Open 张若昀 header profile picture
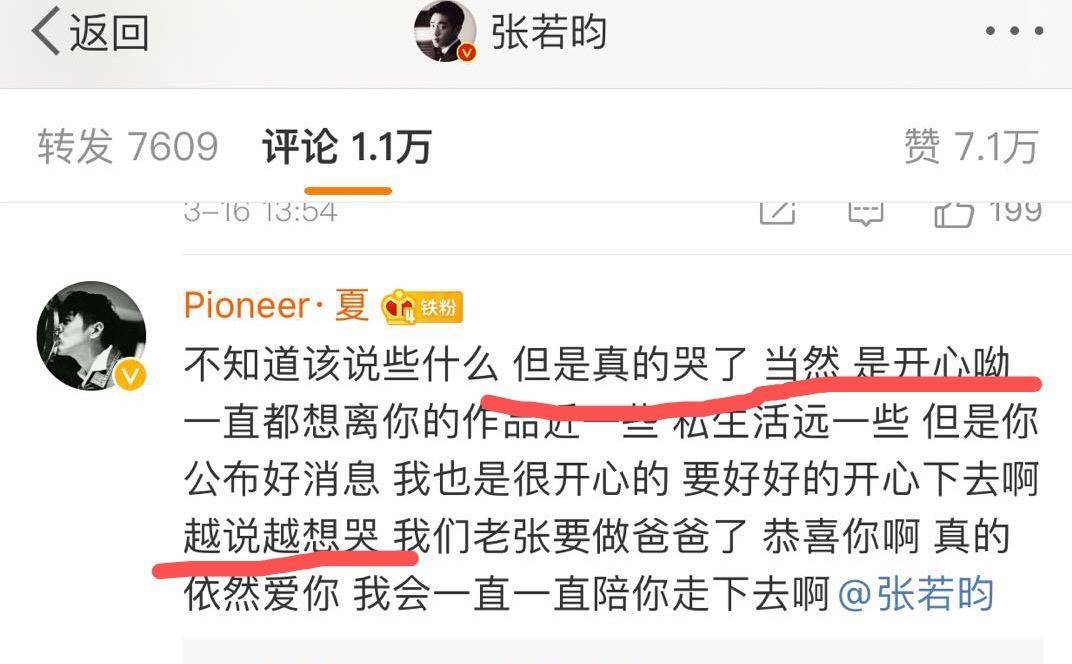Image resolution: width=1072 pixels, height=664 pixels. point(444,31)
